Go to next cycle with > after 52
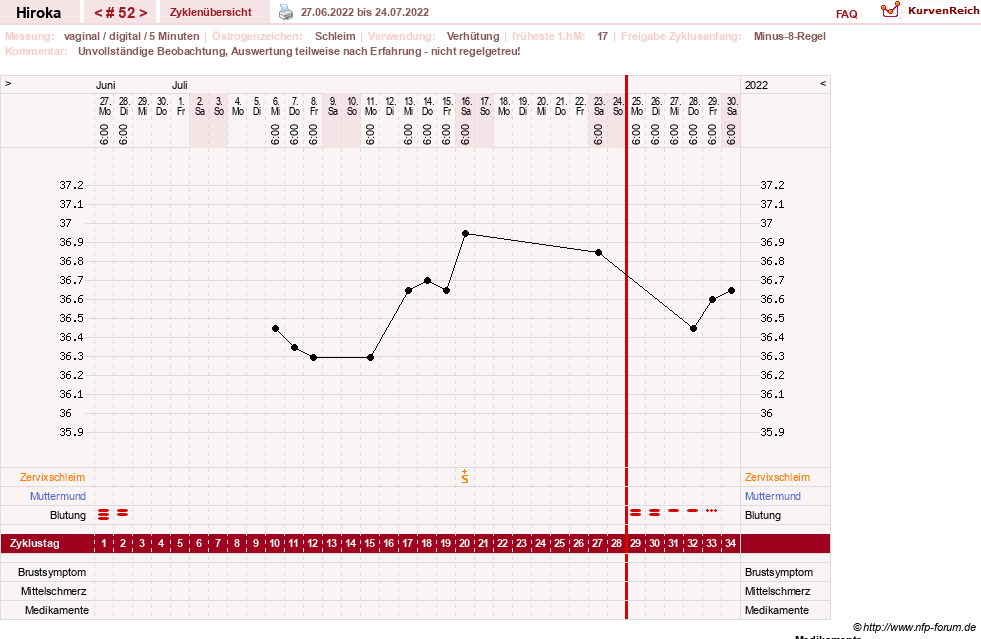The height and width of the screenshot is (639, 981). (143, 13)
